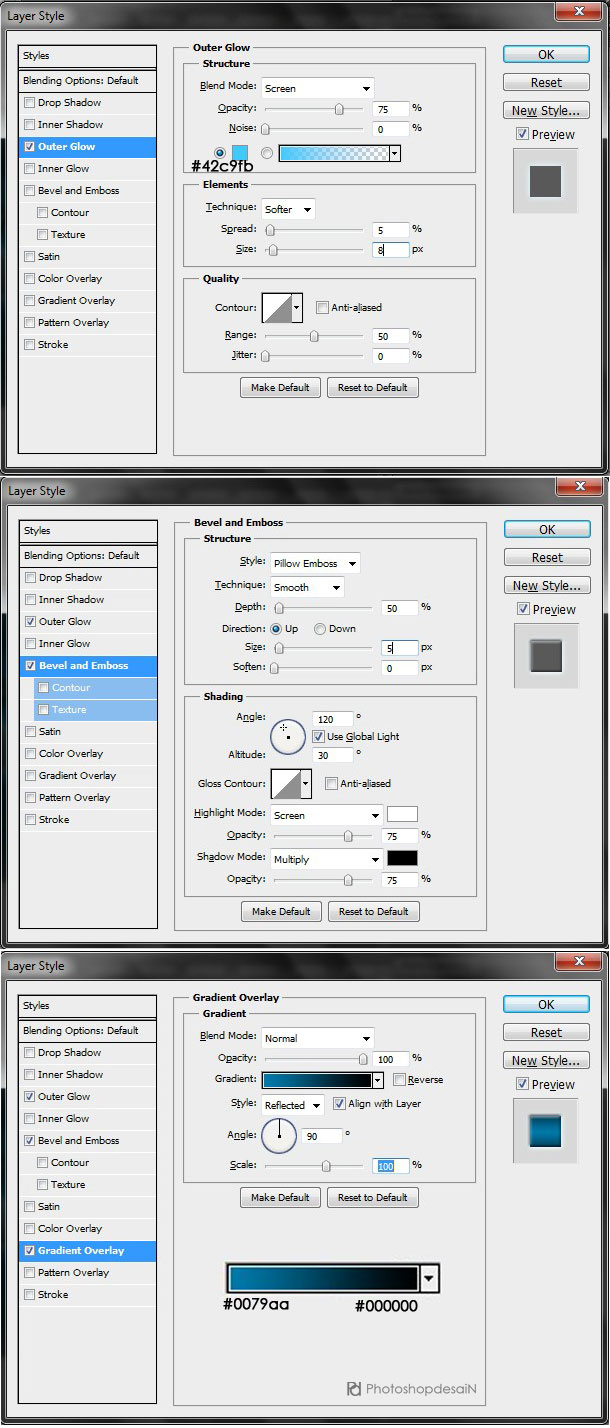Toggle the Use Global Light checkbox

tap(319, 736)
